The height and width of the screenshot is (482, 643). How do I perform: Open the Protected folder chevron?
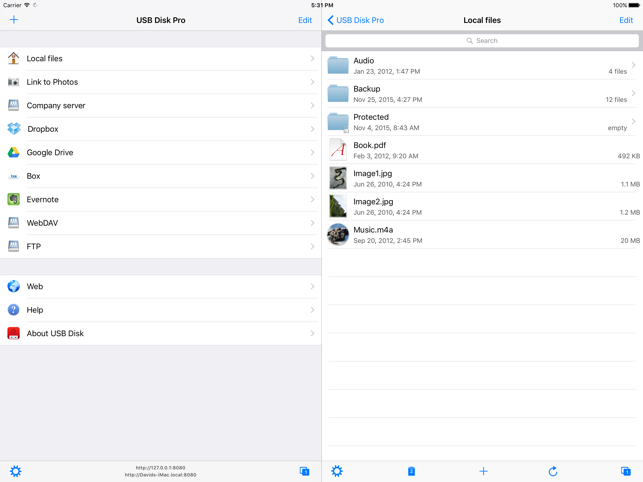coord(633,121)
